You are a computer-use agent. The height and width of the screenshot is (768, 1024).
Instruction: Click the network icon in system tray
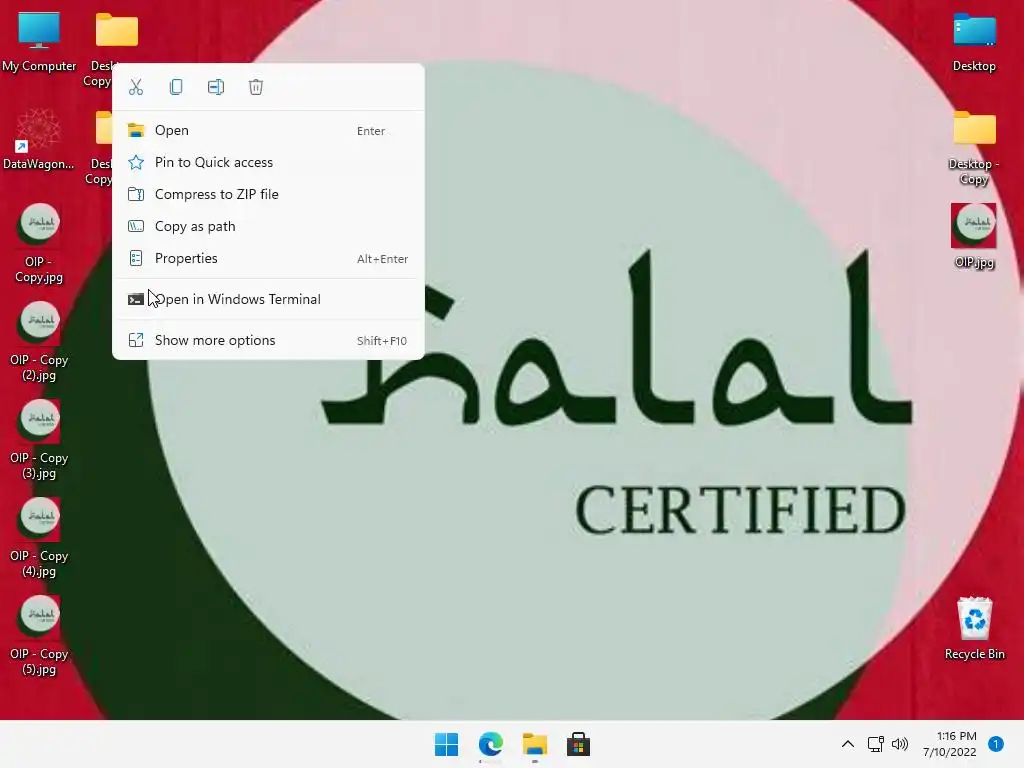click(x=875, y=744)
